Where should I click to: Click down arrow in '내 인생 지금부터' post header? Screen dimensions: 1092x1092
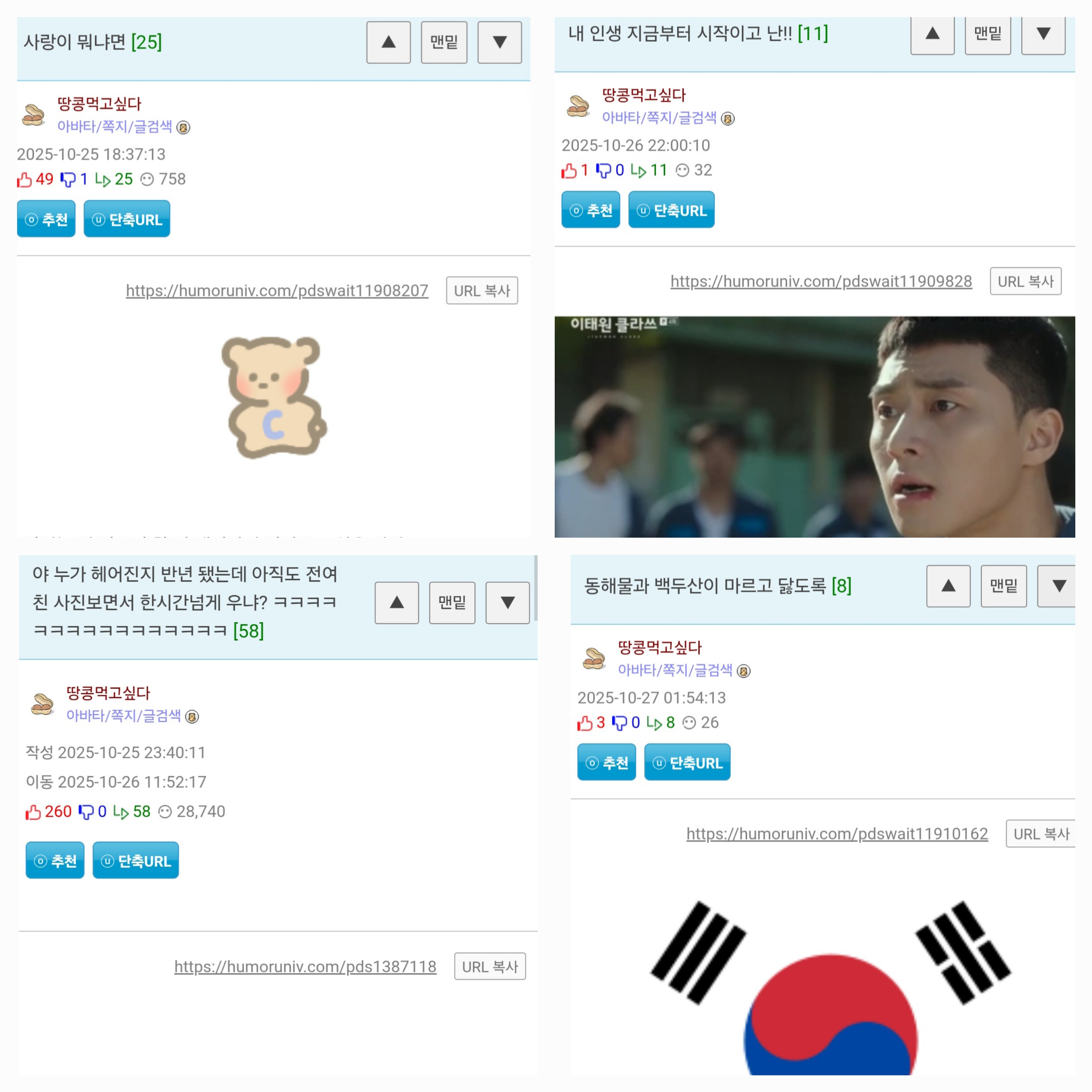1043,34
